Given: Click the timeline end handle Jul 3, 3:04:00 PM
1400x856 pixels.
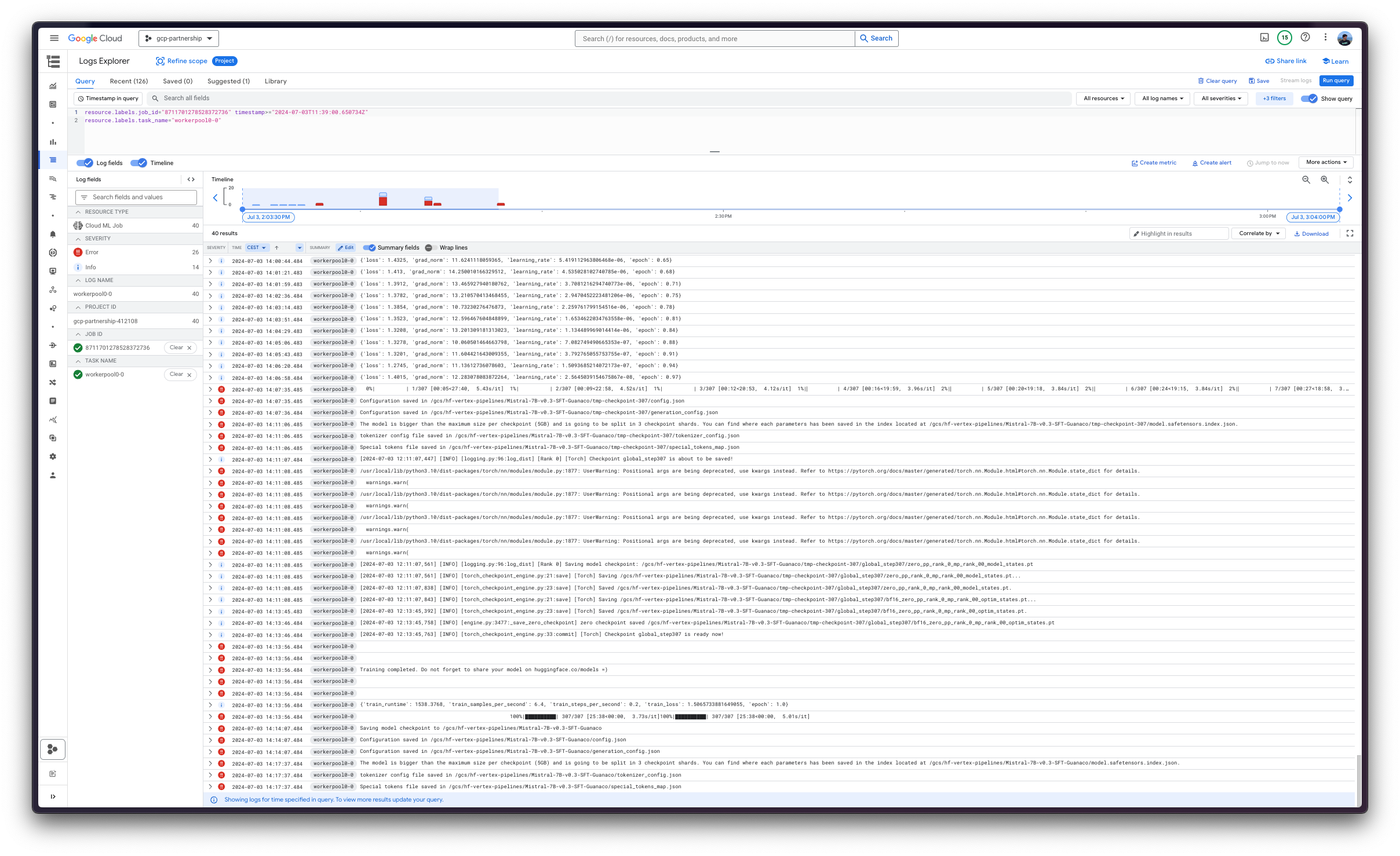Looking at the screenshot, I should coord(1313,217).
